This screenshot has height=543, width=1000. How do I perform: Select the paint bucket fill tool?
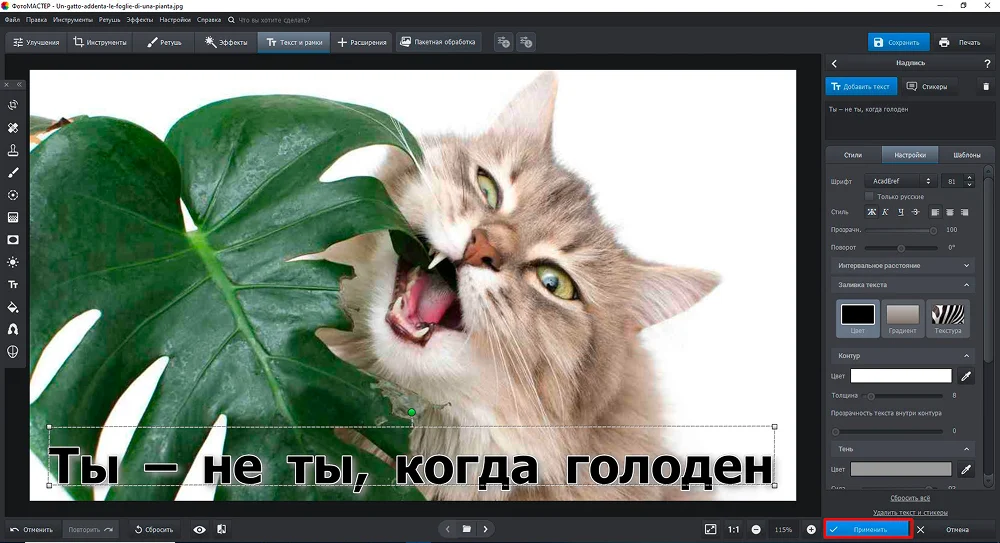pos(13,307)
